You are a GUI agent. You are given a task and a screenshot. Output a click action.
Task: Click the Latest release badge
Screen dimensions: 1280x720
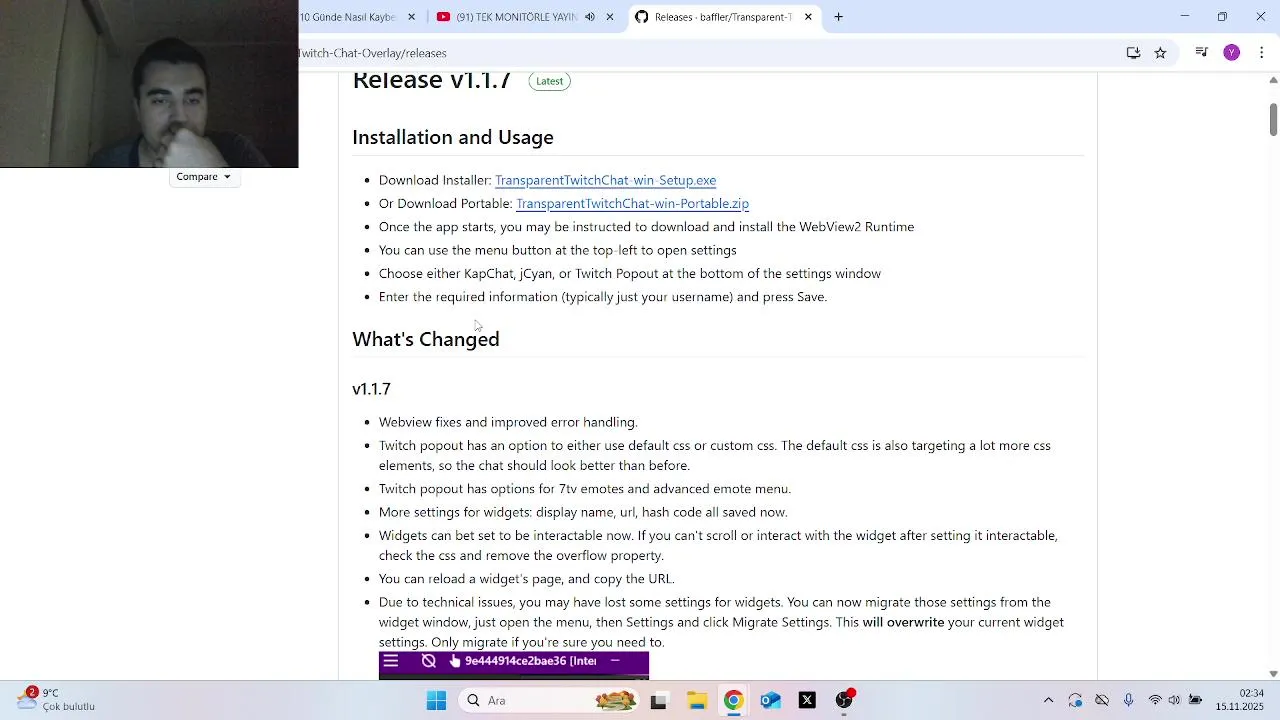549,81
